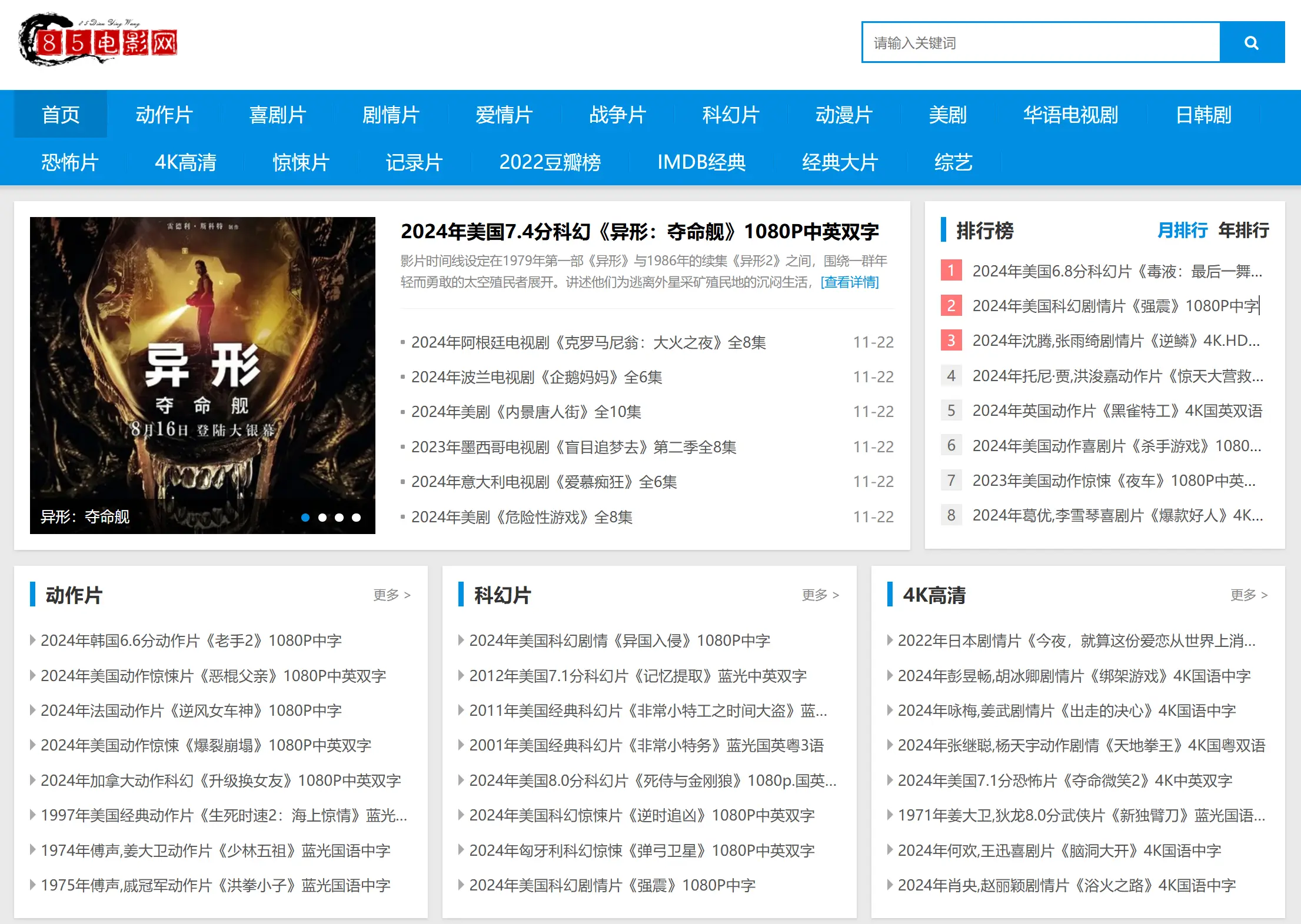Open the 2022豆瓣榜 navigation item
Viewport: 1301px width, 924px height.
[550, 162]
